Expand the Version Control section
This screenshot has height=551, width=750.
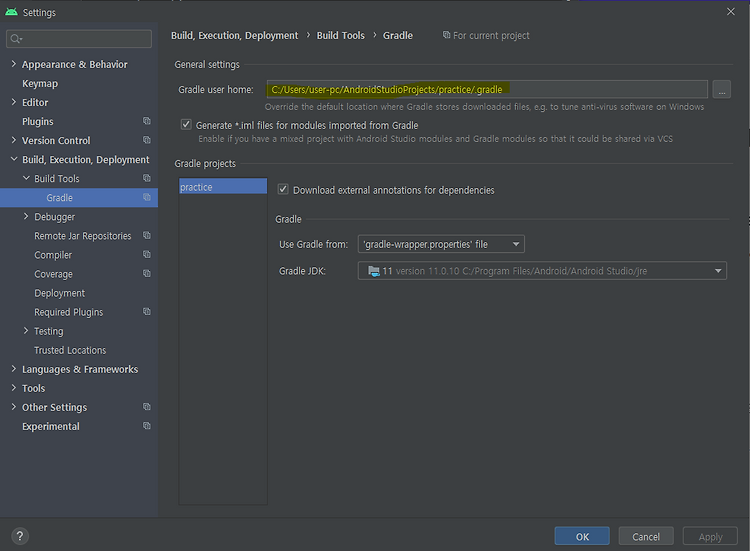(x=13, y=140)
